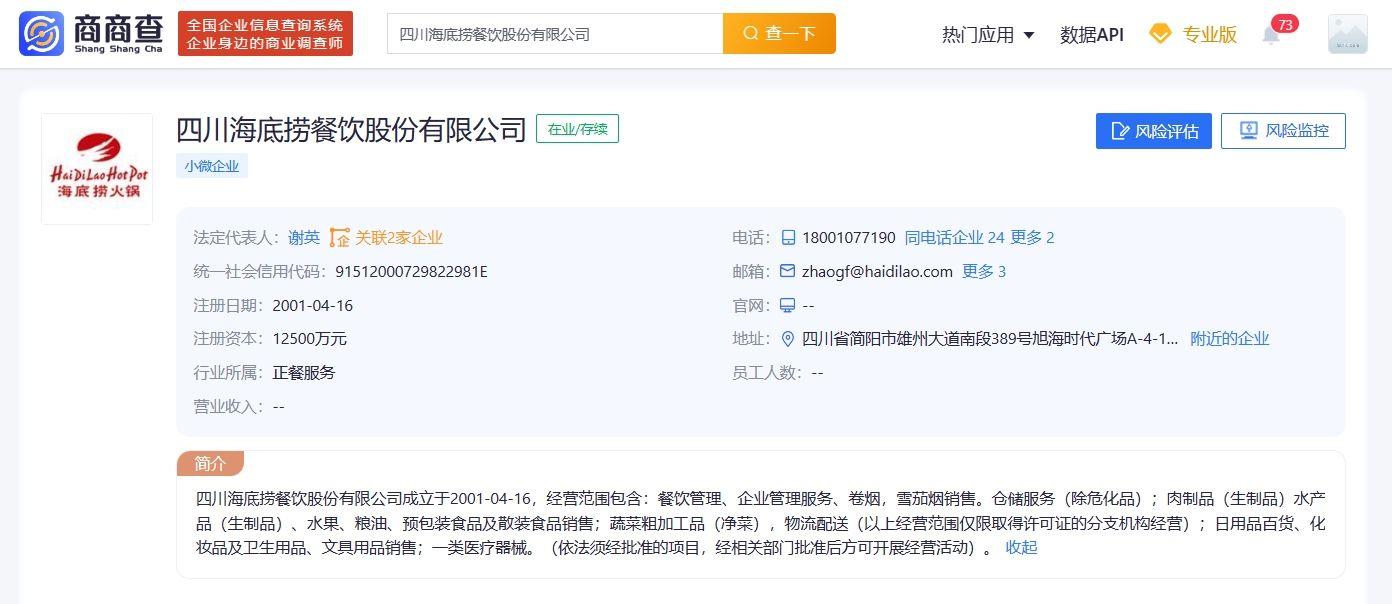
Task: Click the company name search input field
Action: 555,33
